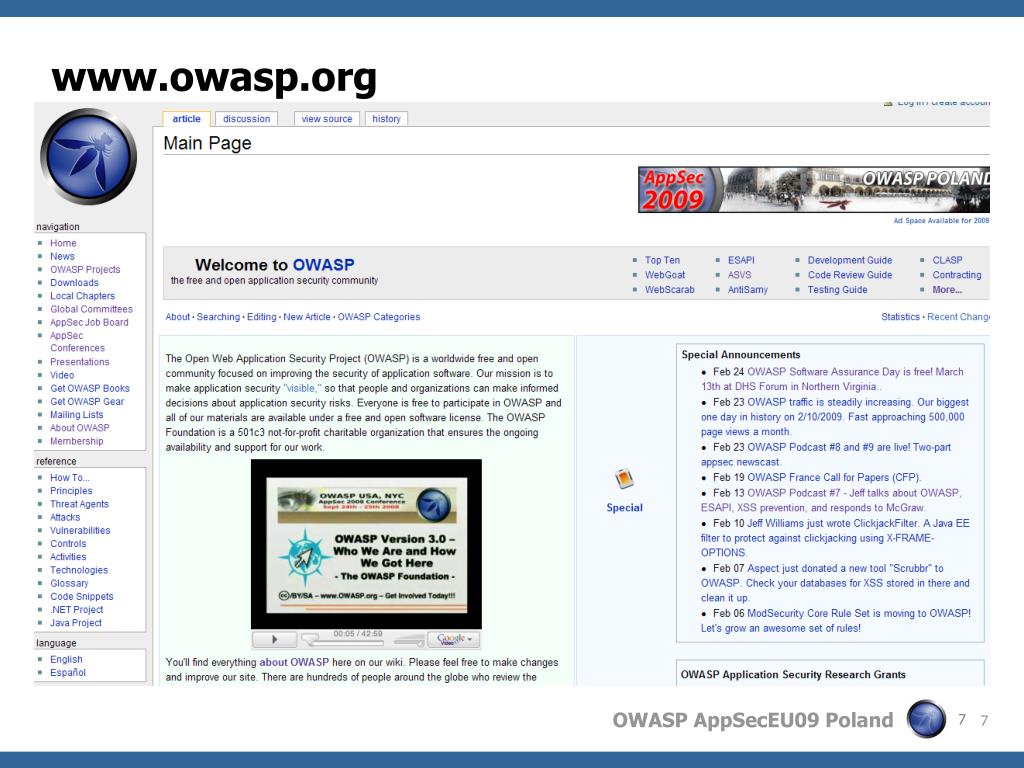The height and width of the screenshot is (768, 1024).
Task: Open the Development Guide link
Action: click(850, 260)
